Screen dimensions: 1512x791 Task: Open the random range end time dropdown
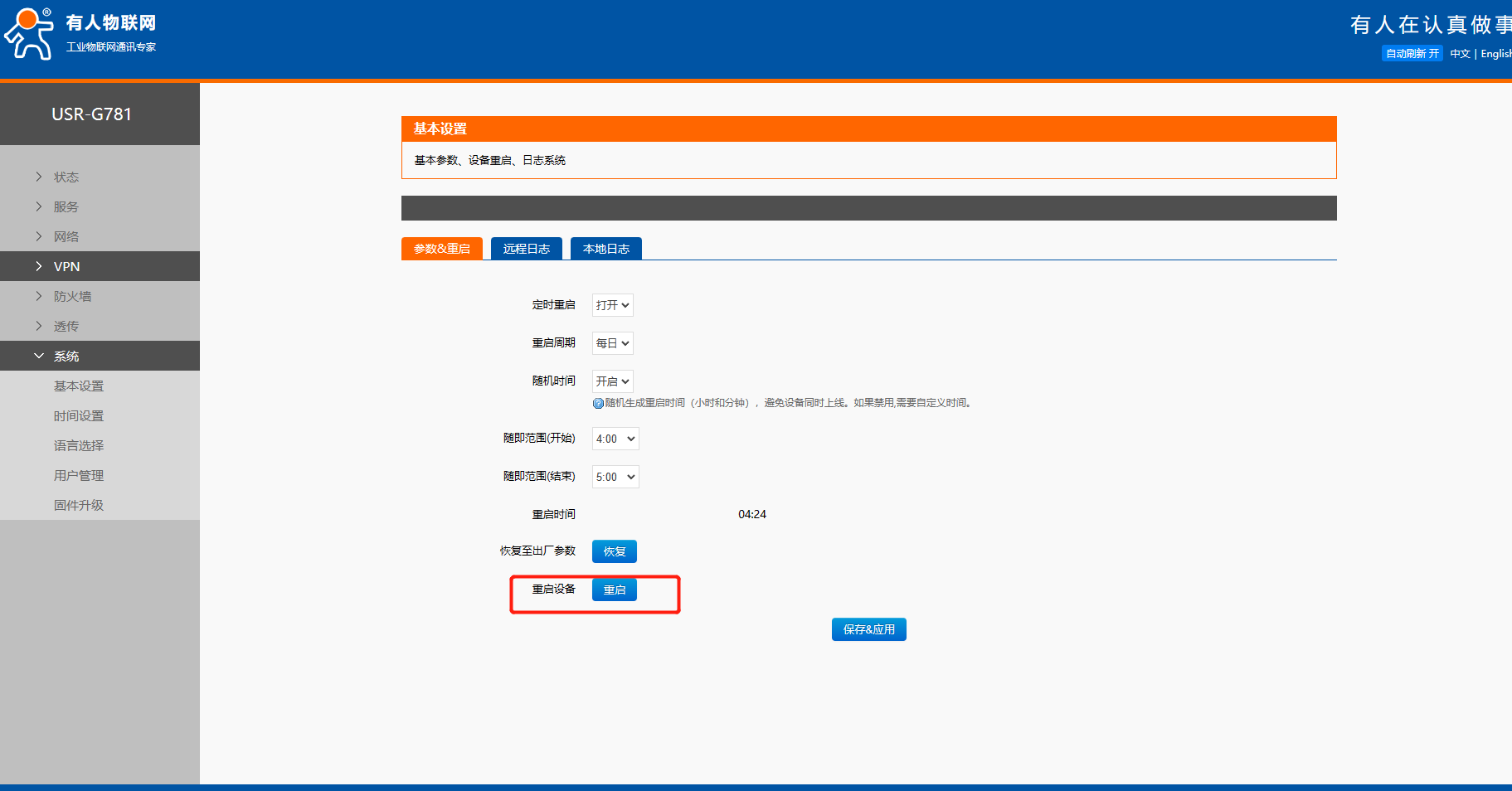615,477
